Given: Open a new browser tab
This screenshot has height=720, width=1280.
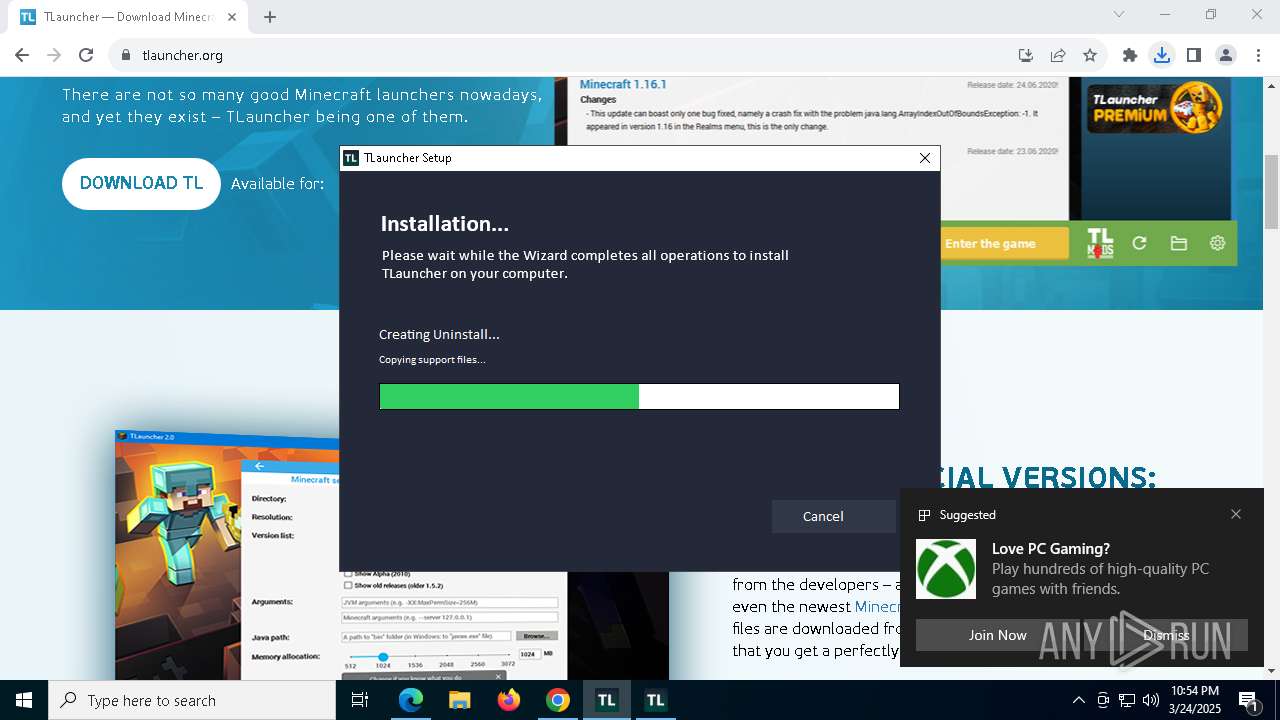Looking at the screenshot, I should click(270, 17).
